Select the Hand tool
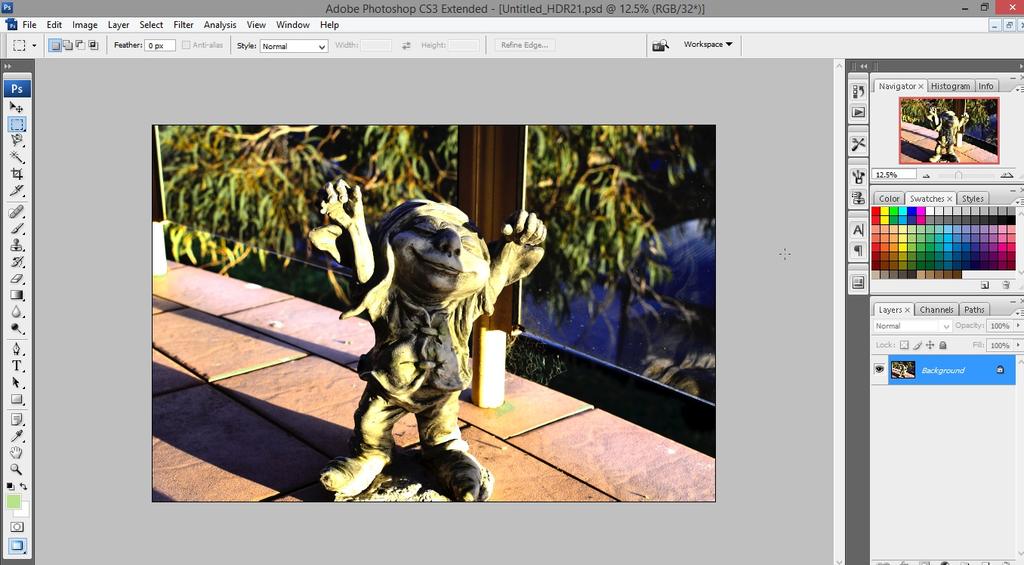 [17, 452]
